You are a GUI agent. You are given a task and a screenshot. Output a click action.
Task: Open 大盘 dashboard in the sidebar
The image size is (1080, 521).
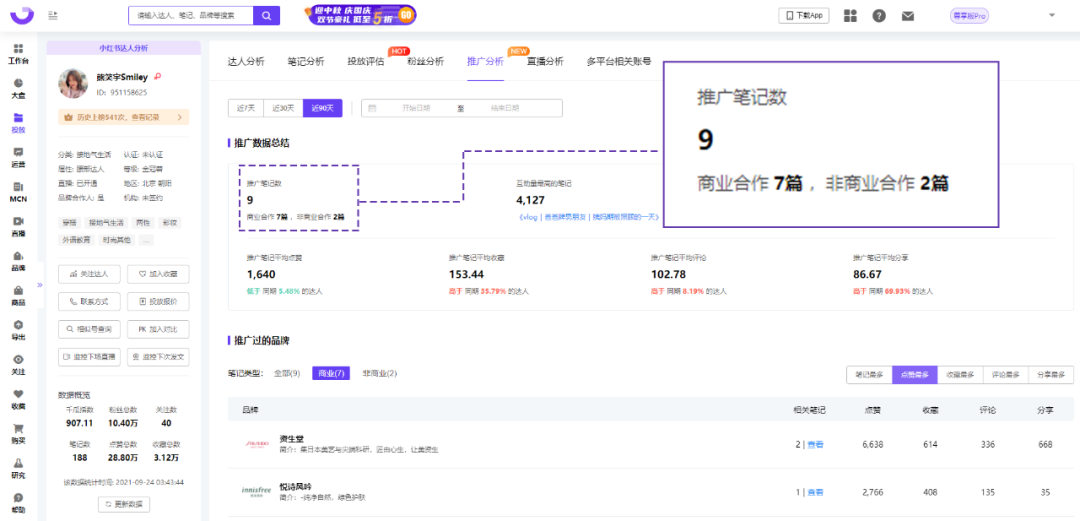(x=18, y=88)
